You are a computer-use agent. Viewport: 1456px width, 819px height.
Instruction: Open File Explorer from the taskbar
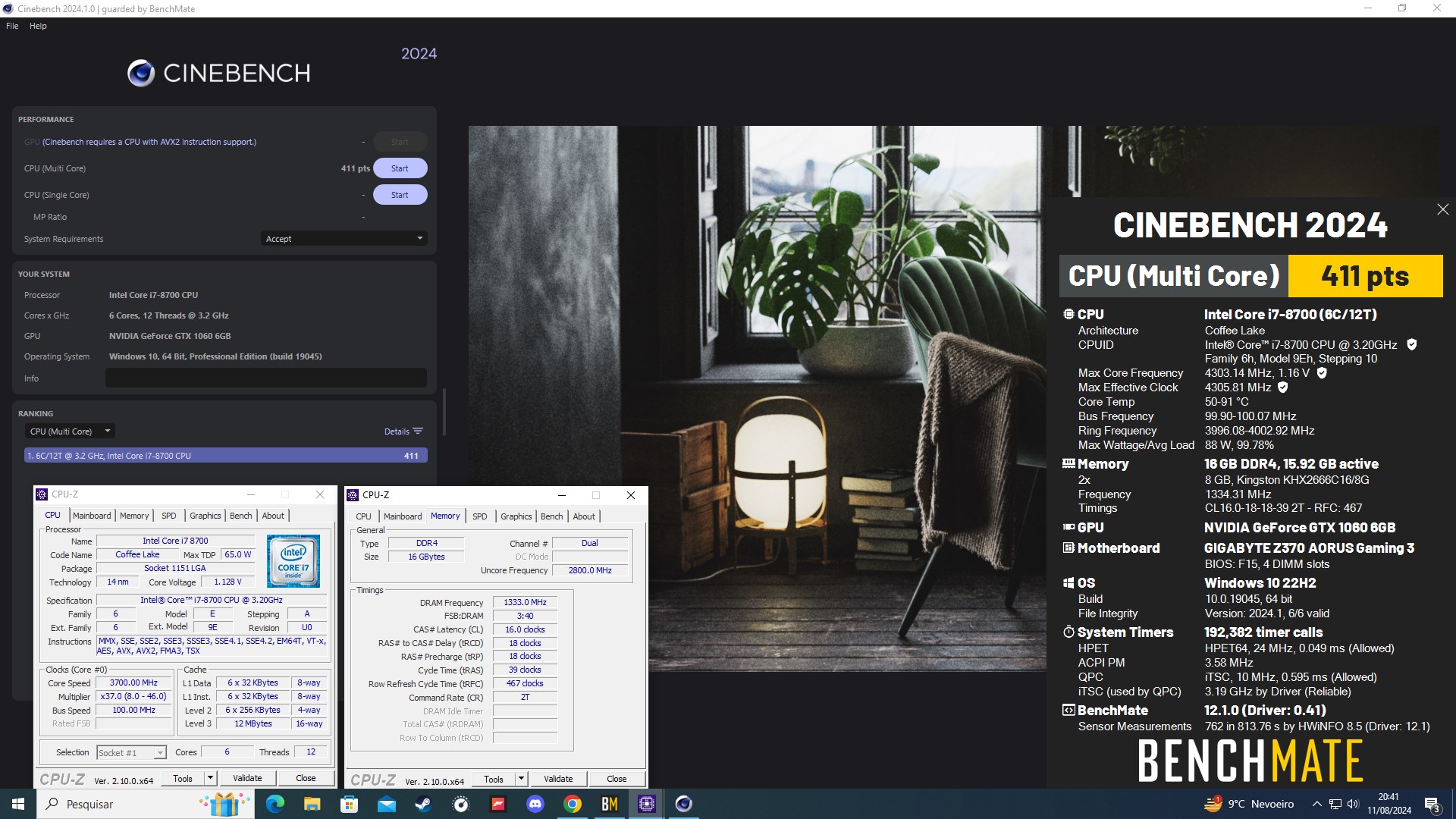coord(312,804)
